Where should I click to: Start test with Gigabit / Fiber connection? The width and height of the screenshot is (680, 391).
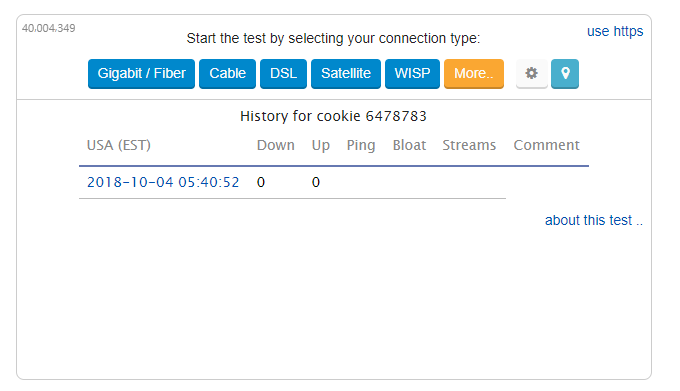141,74
